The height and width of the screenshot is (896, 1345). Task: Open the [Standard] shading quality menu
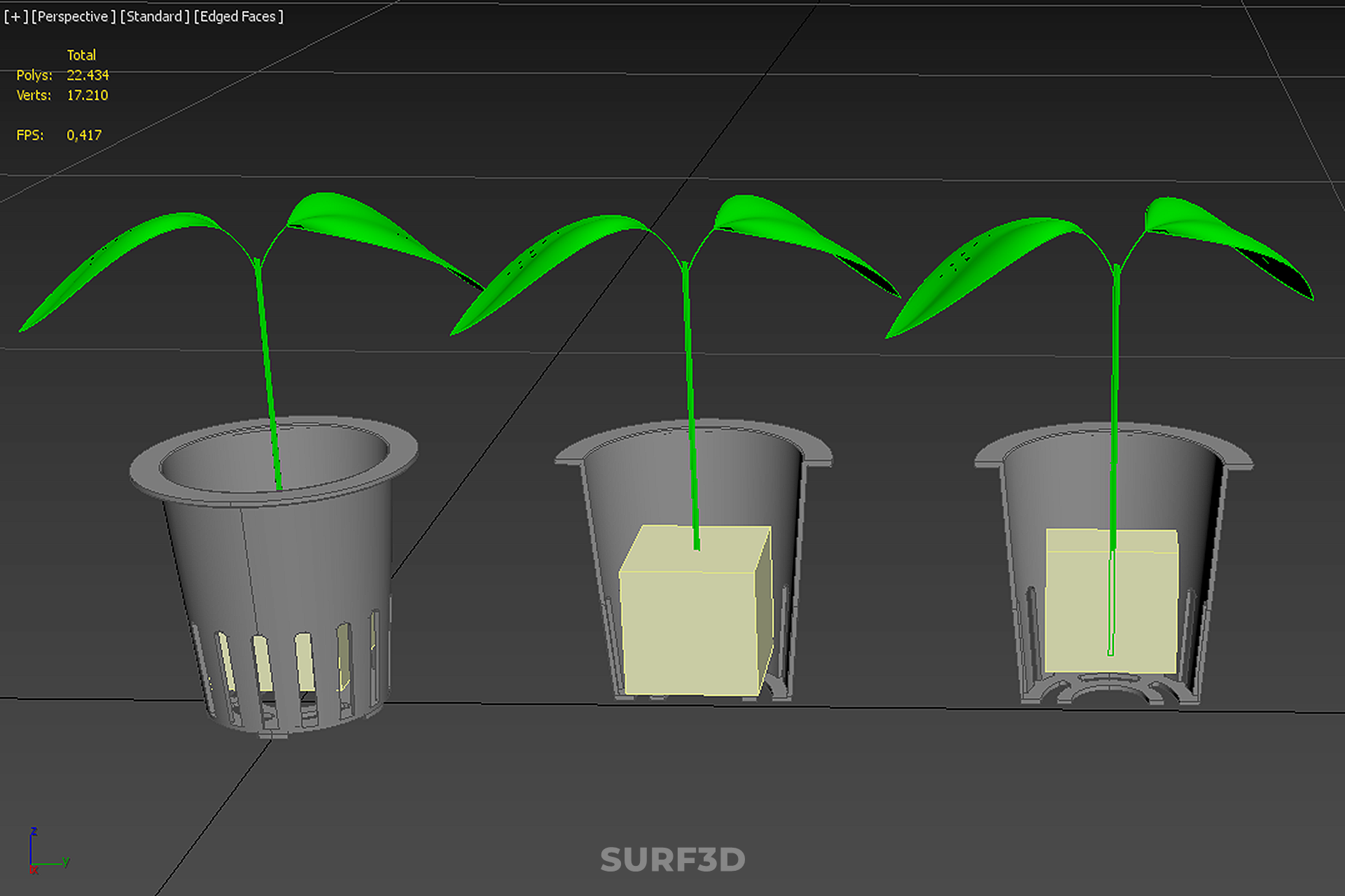click(155, 16)
